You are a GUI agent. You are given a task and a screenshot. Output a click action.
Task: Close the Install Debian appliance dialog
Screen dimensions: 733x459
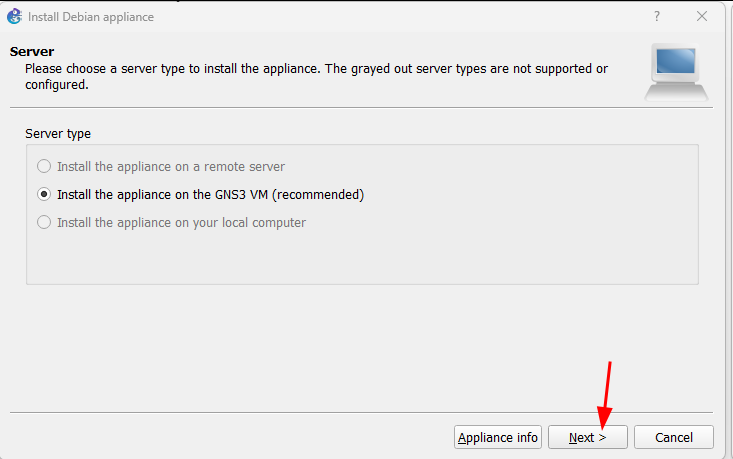[703, 17]
